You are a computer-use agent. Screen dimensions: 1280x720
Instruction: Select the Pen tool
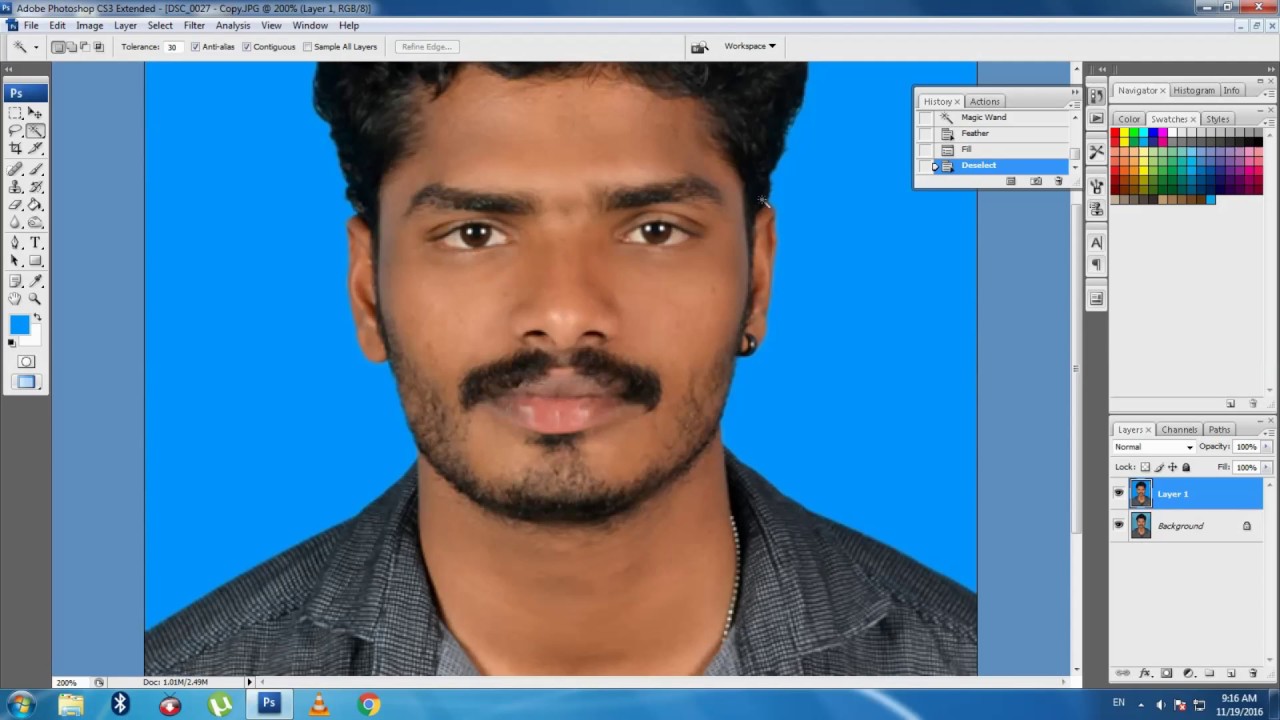(15, 243)
